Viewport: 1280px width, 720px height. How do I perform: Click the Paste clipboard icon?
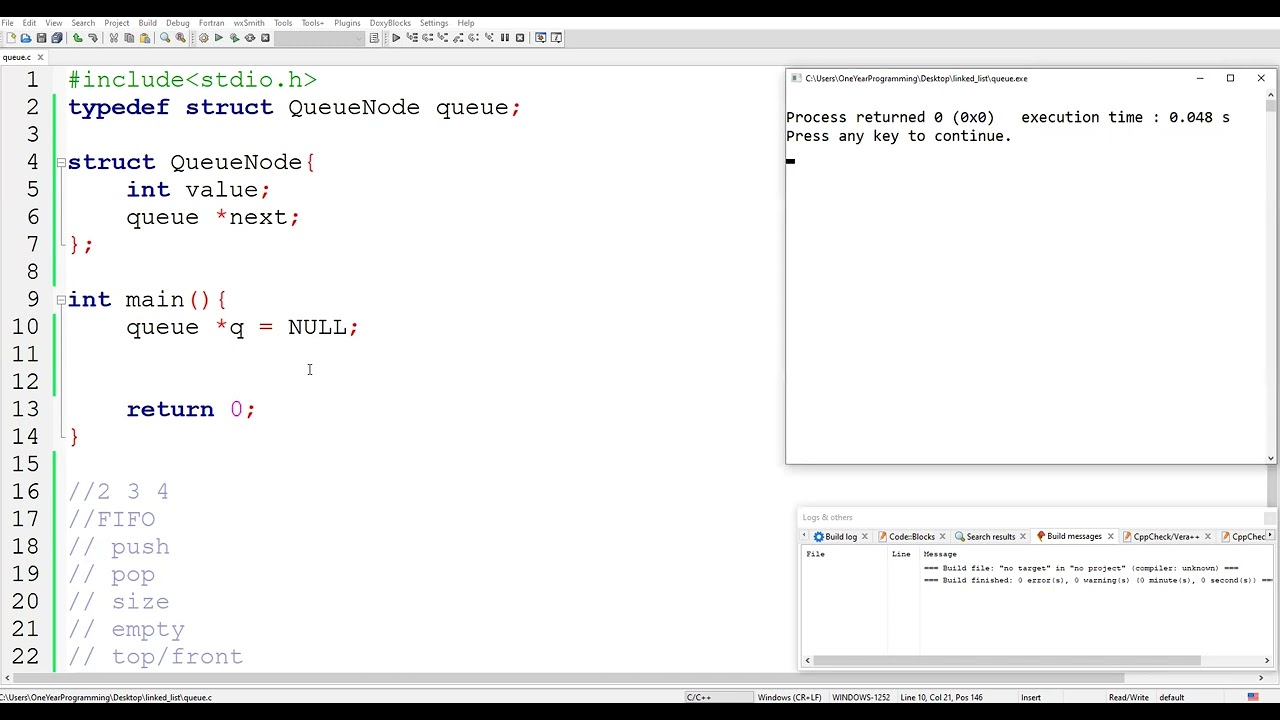145,38
